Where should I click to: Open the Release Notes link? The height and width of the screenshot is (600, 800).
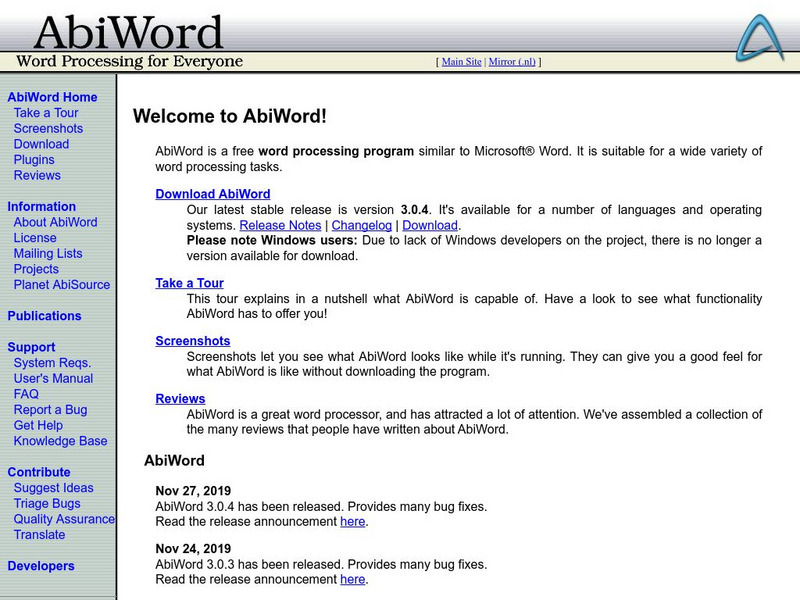280,225
